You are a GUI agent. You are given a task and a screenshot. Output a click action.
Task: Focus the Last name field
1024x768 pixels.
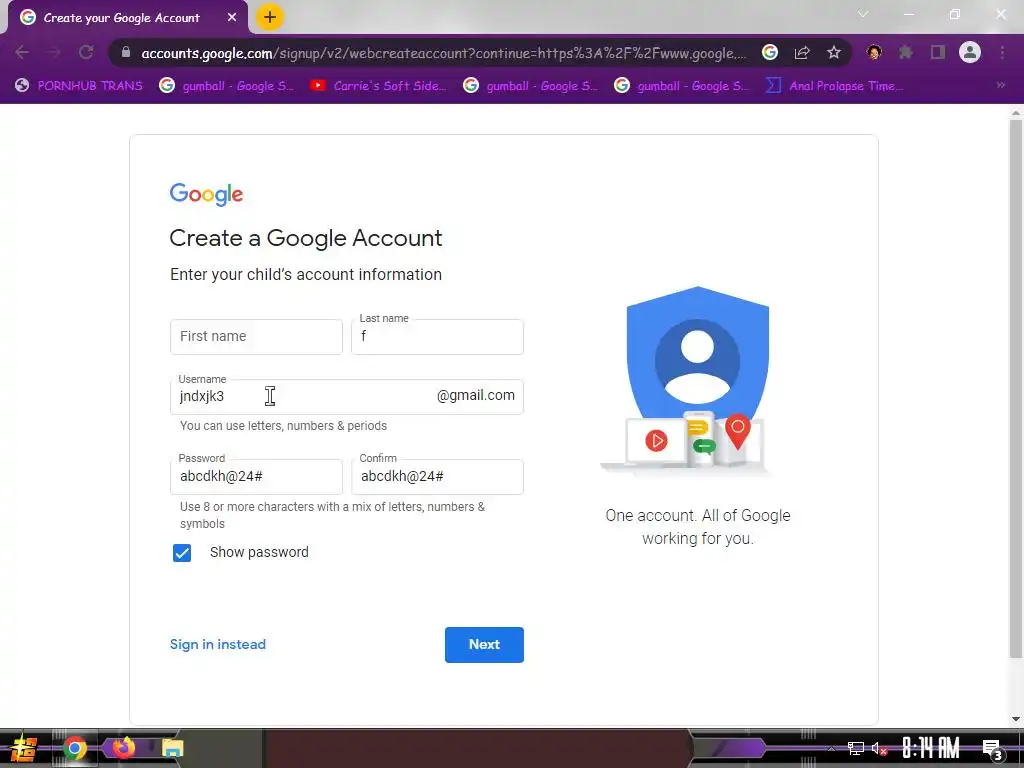pos(437,337)
